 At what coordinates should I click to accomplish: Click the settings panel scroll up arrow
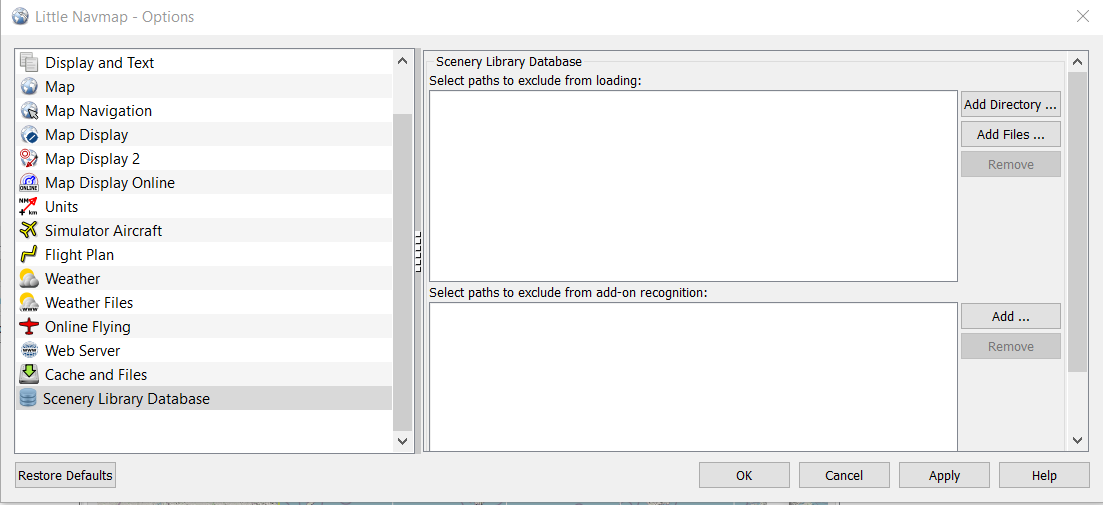point(1077,62)
